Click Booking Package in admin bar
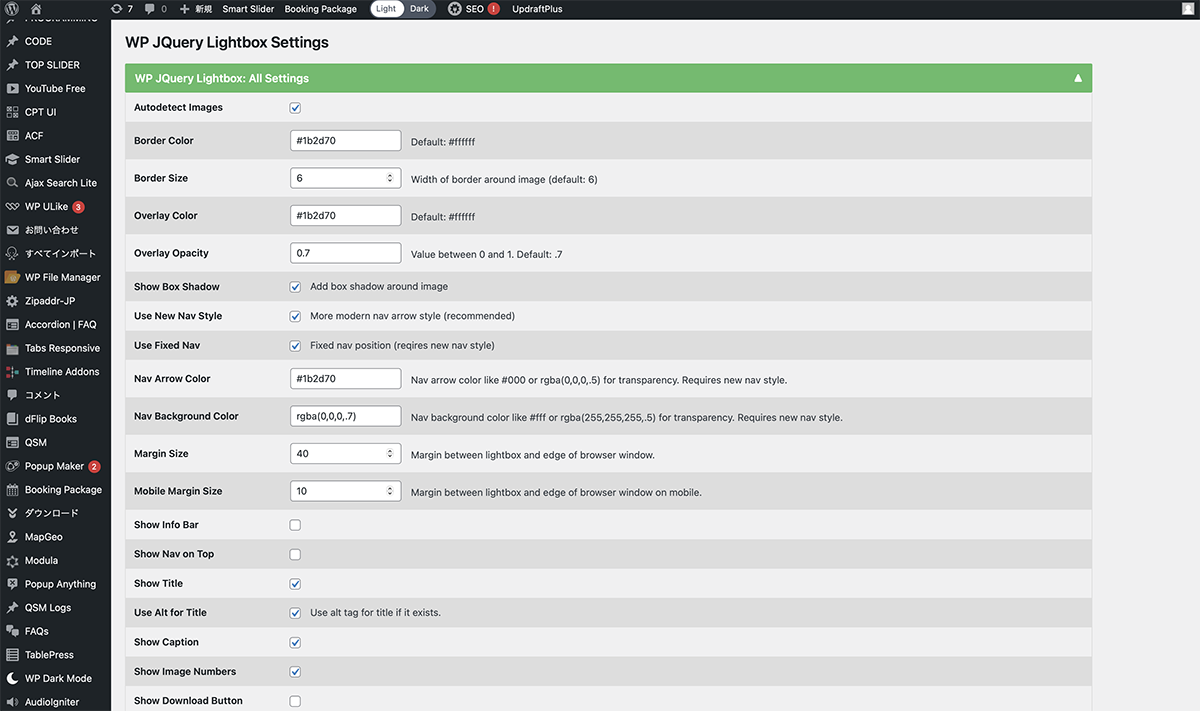Viewport: 1200px width, 711px height. pos(320,9)
